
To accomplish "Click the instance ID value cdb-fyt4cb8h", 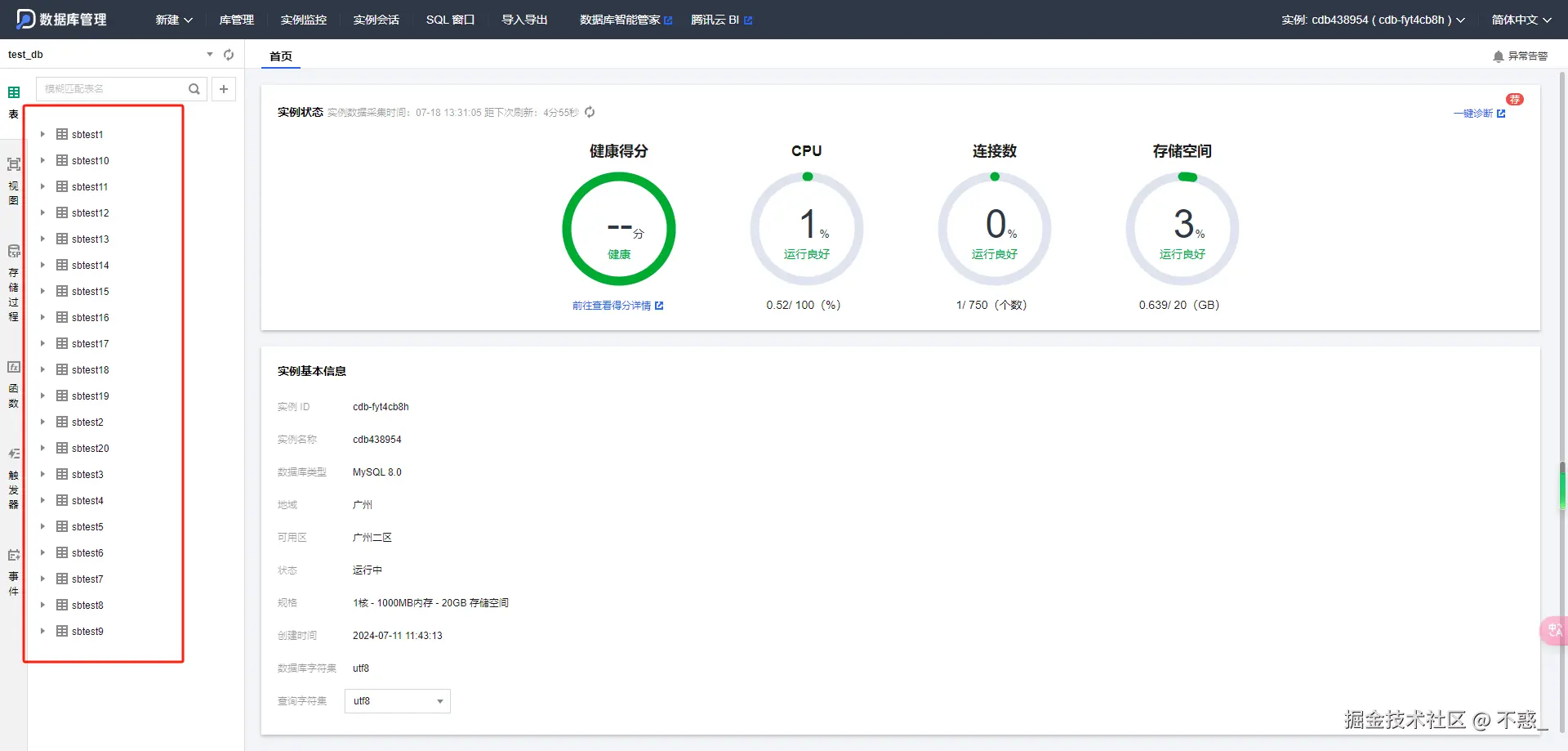I will click(x=381, y=407).
